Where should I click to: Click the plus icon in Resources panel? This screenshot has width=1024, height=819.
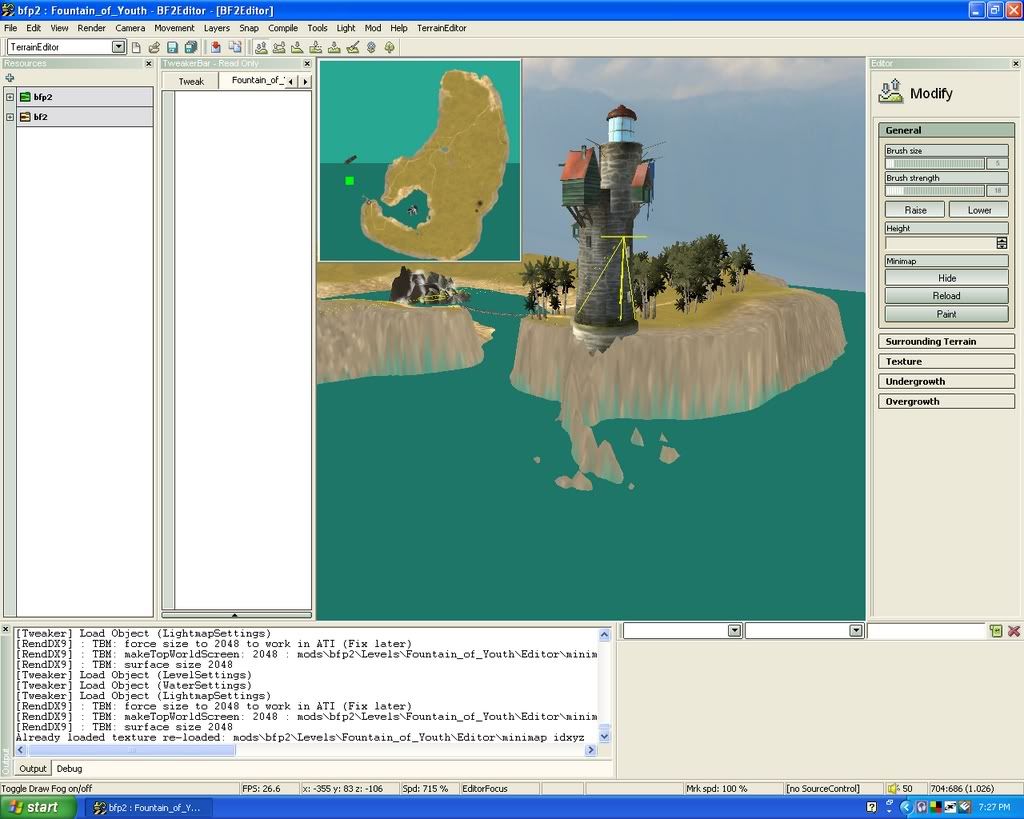click(10, 77)
